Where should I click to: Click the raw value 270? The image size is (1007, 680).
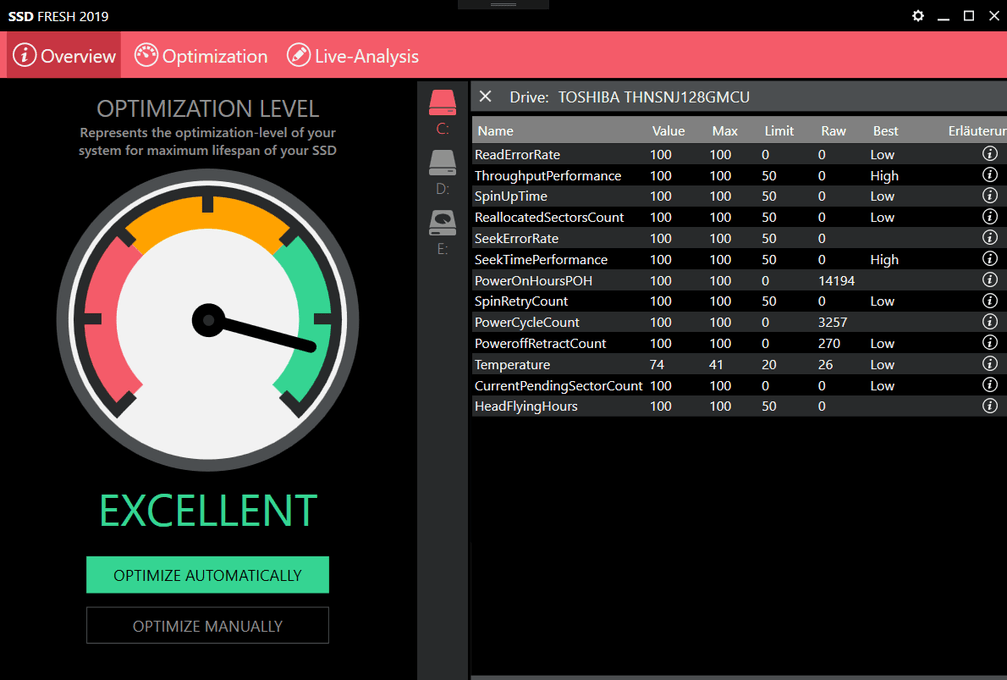click(x=828, y=344)
